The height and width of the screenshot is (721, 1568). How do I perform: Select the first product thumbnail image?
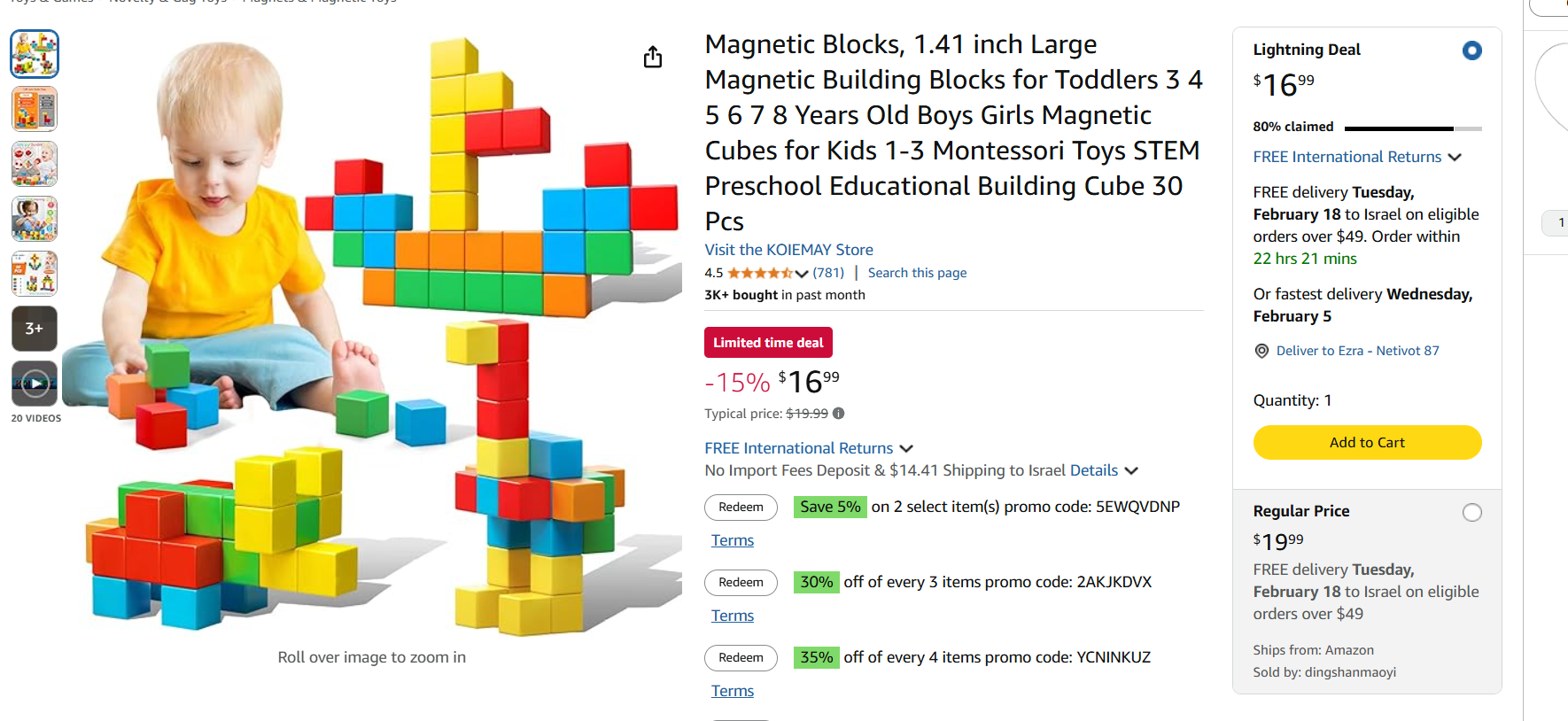[x=35, y=54]
